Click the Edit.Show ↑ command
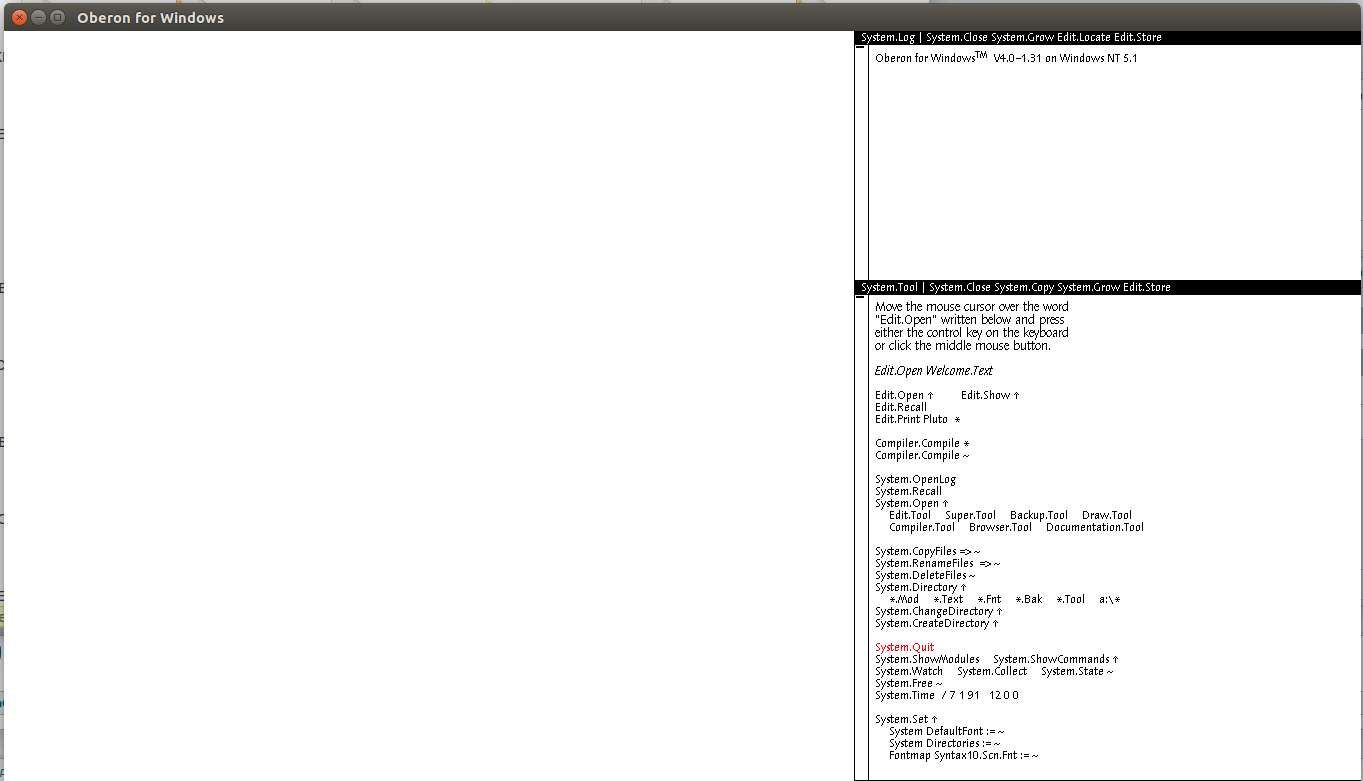 [990, 396]
